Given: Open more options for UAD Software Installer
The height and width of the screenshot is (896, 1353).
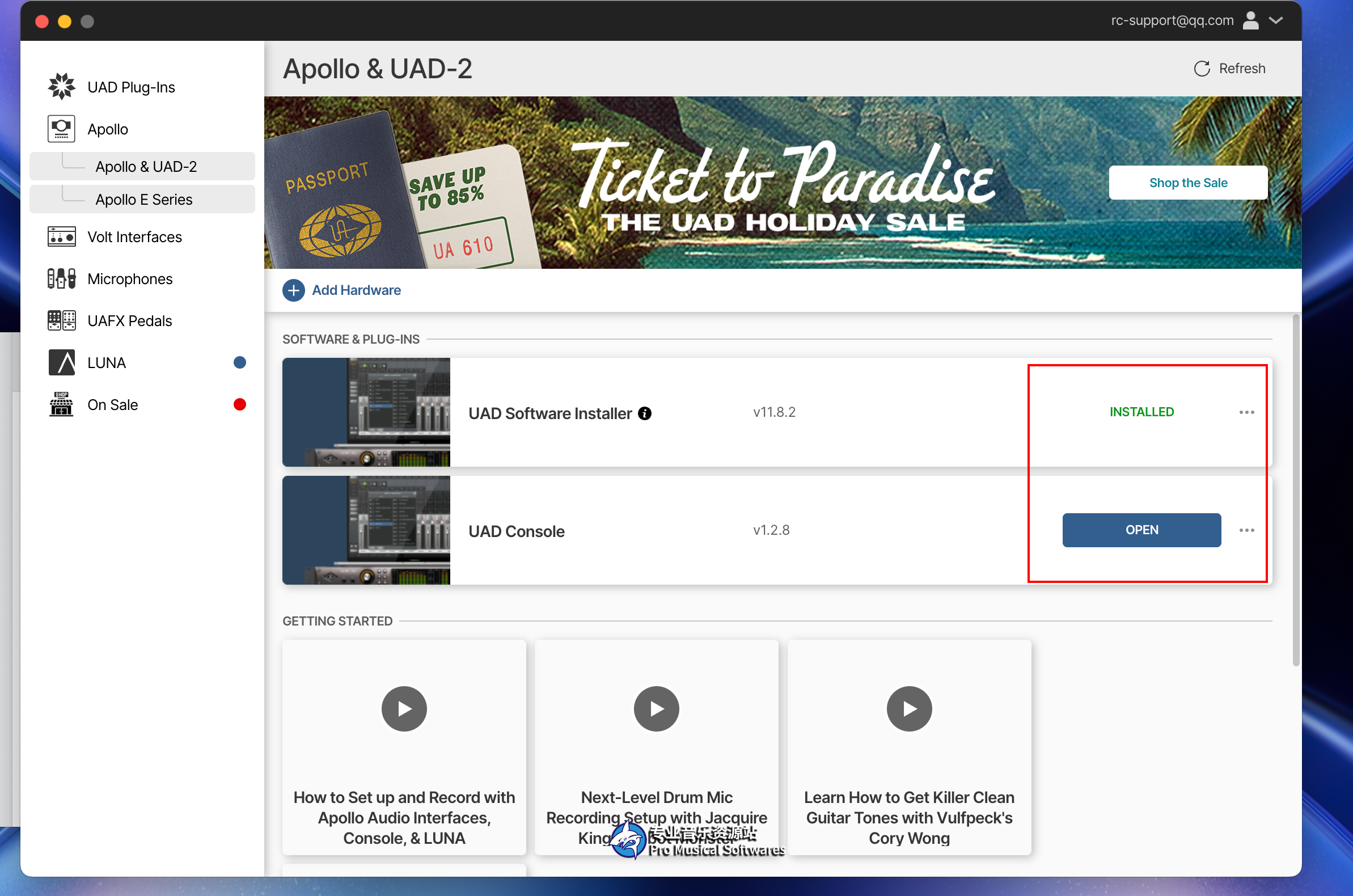Looking at the screenshot, I should tap(1246, 413).
